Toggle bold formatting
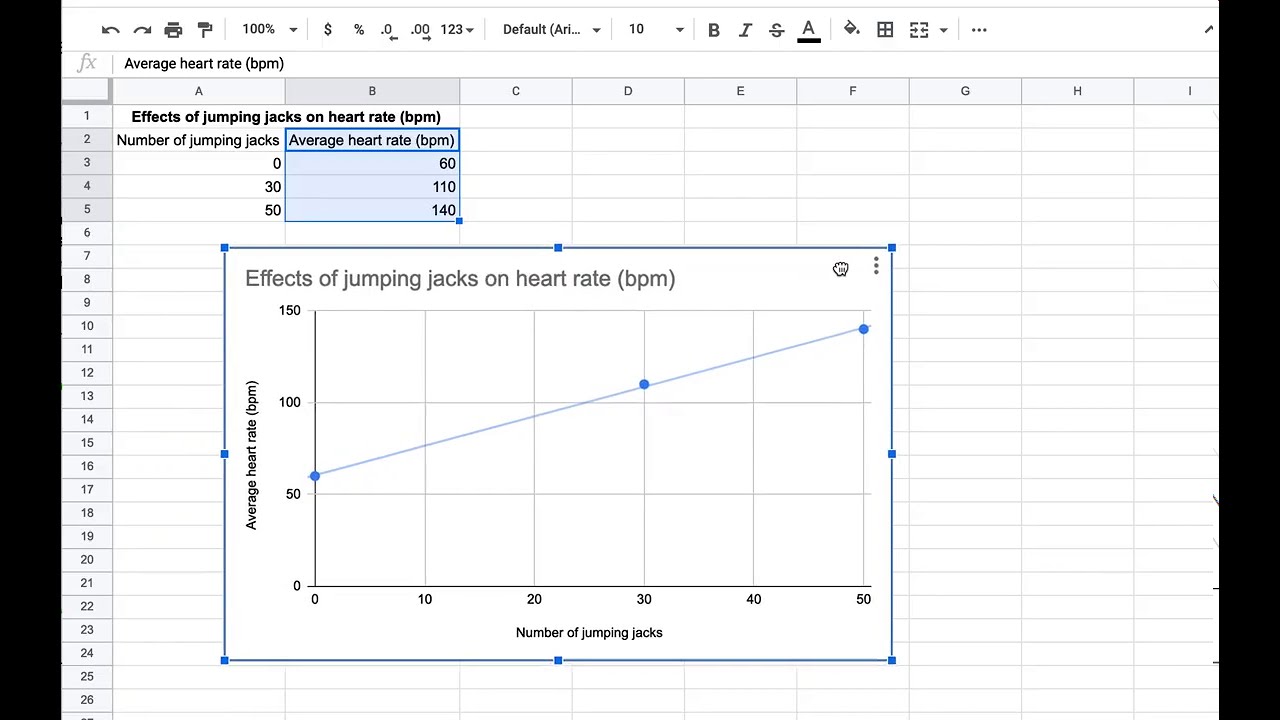Screen dimensions: 1280x720 (x=713, y=30)
